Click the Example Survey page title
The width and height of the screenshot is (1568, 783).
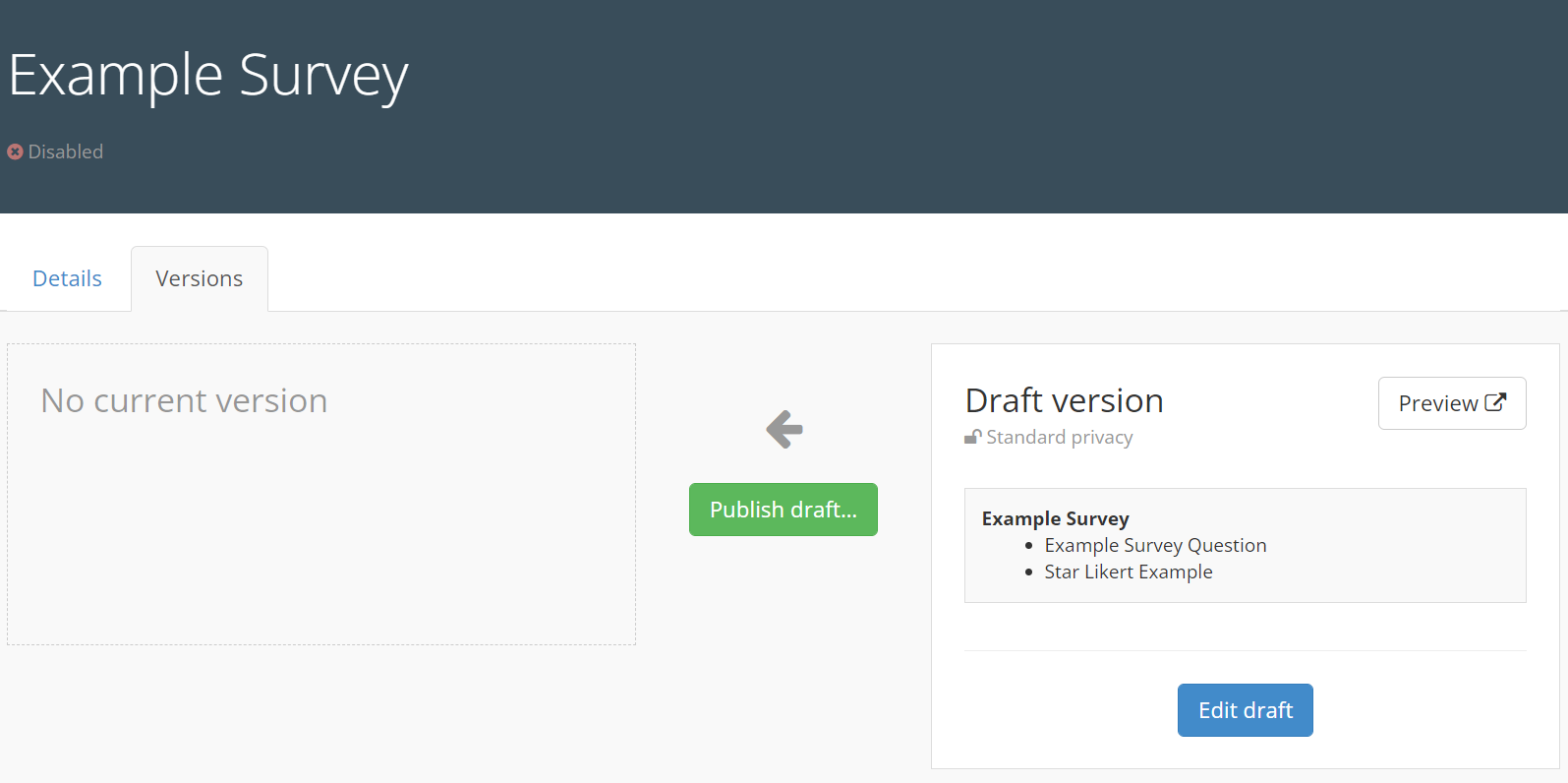[208, 76]
